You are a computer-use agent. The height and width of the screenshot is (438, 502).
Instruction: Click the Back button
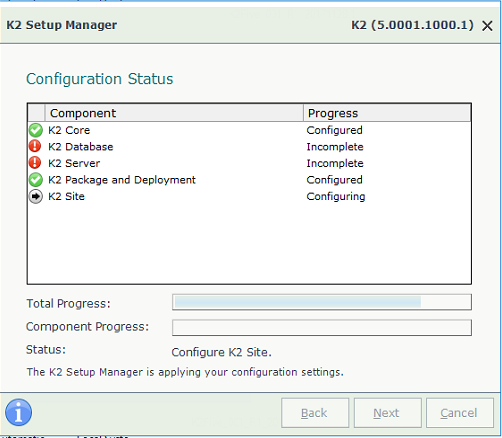click(x=315, y=413)
